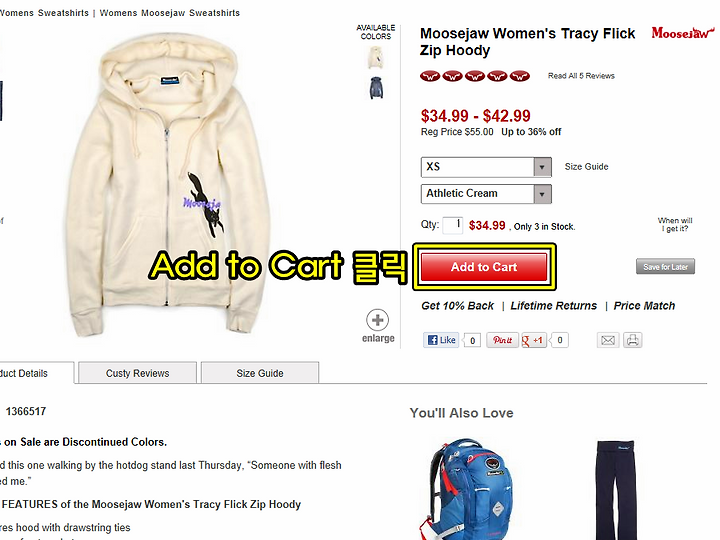Click the Facebook Like button
720x540 pixels.
(441, 340)
